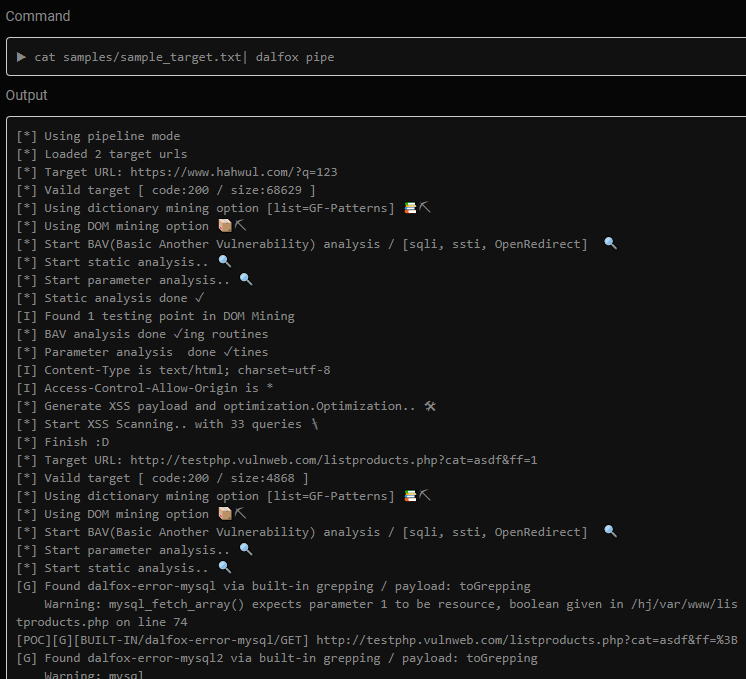Click the 'Using pipeline mode' line
Image resolution: width=746 pixels, height=679 pixels.
98,136
